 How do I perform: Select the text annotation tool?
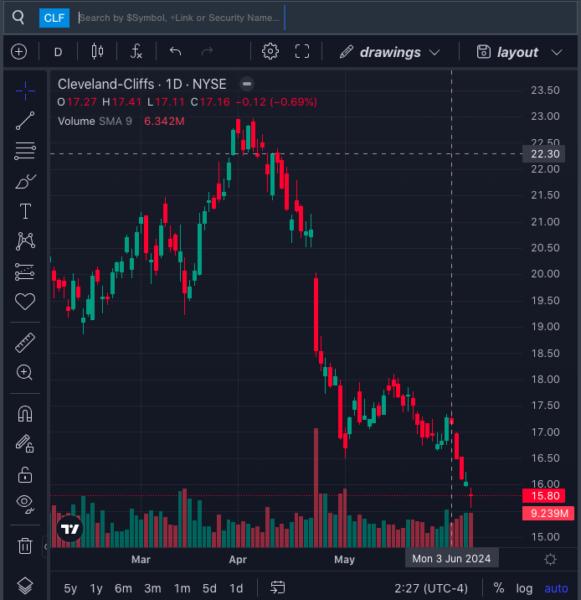pos(25,211)
